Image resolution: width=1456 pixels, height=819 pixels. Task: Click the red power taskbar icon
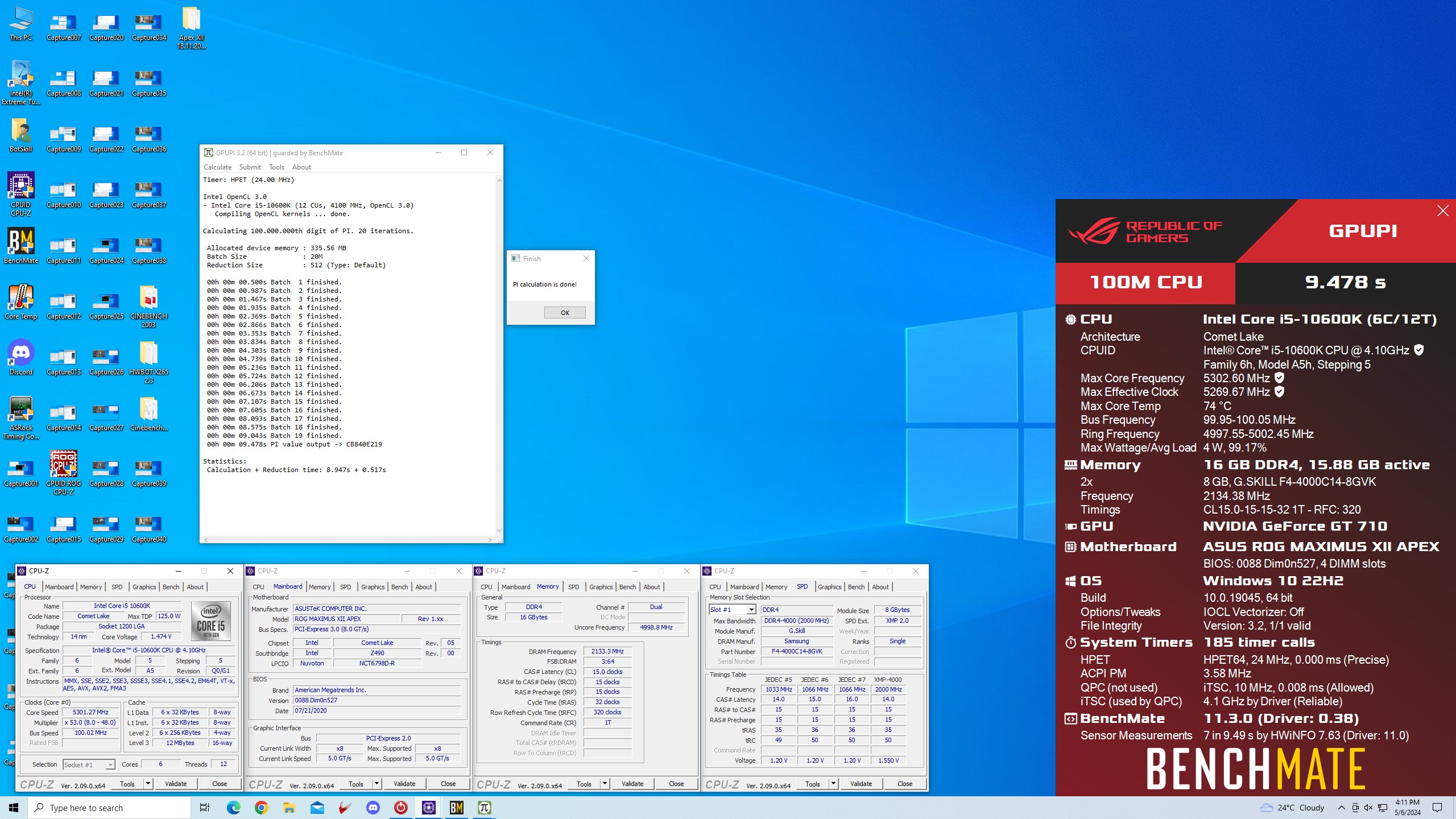pos(401,808)
